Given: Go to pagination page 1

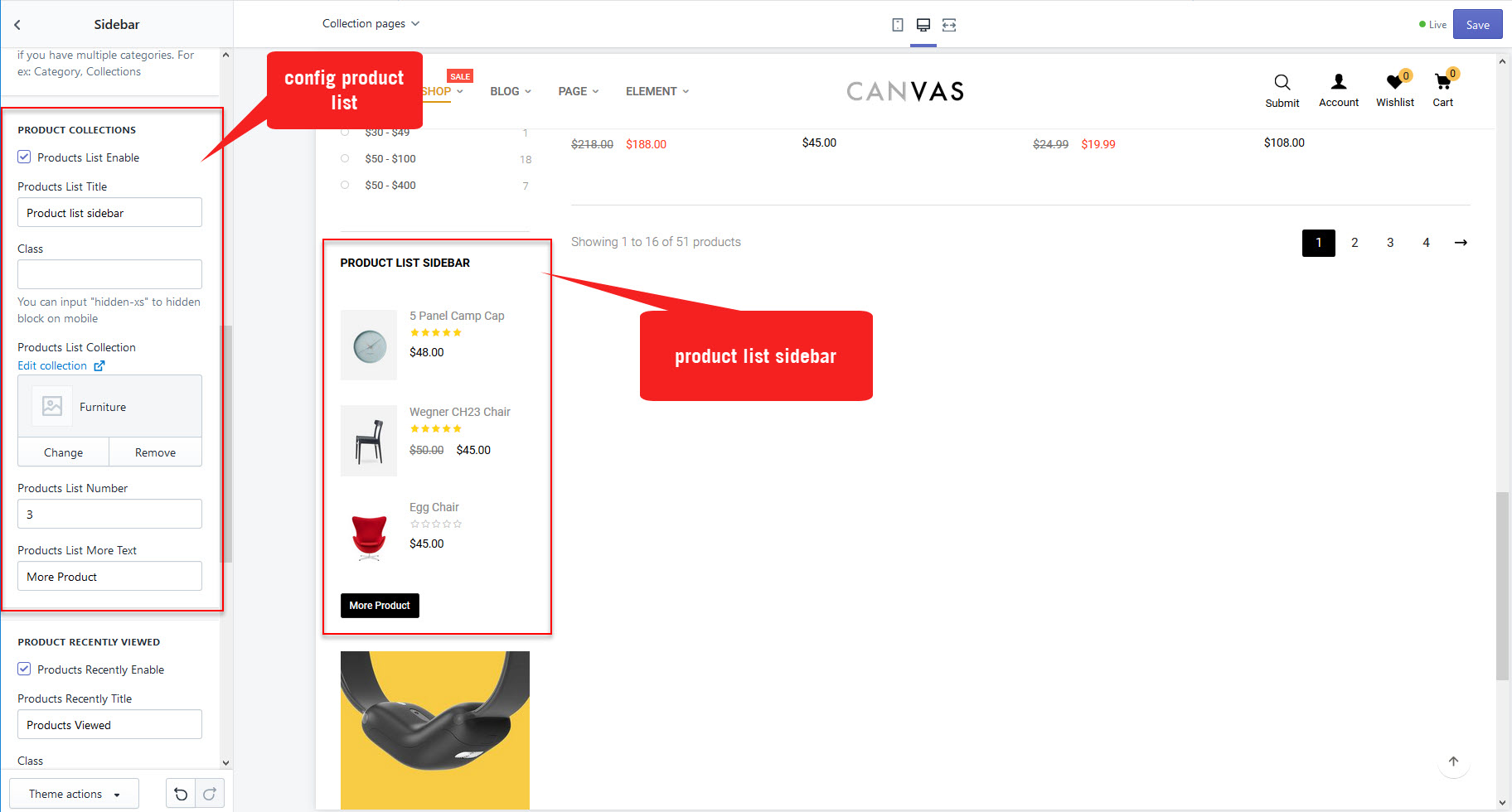Looking at the screenshot, I should coord(1318,243).
